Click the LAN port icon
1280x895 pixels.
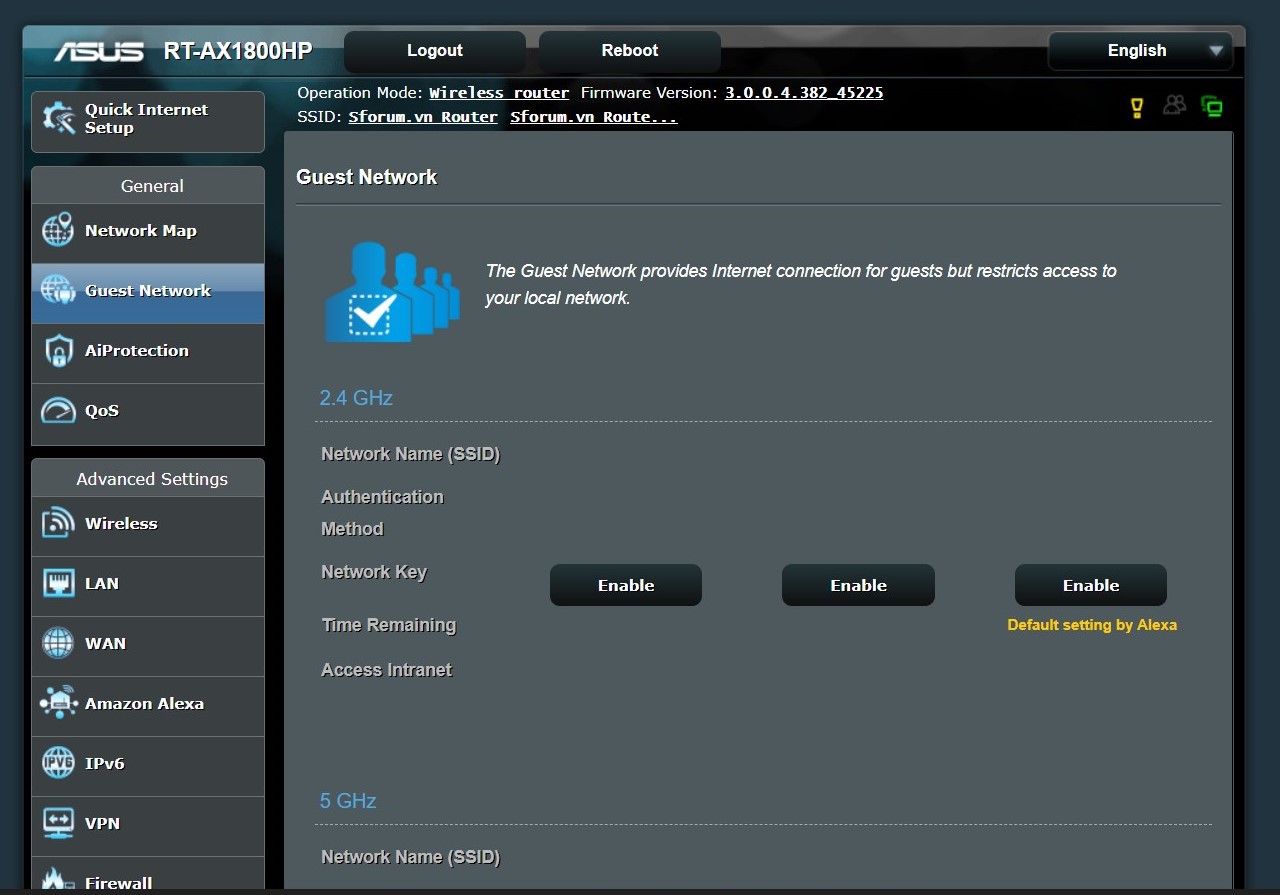click(x=58, y=583)
